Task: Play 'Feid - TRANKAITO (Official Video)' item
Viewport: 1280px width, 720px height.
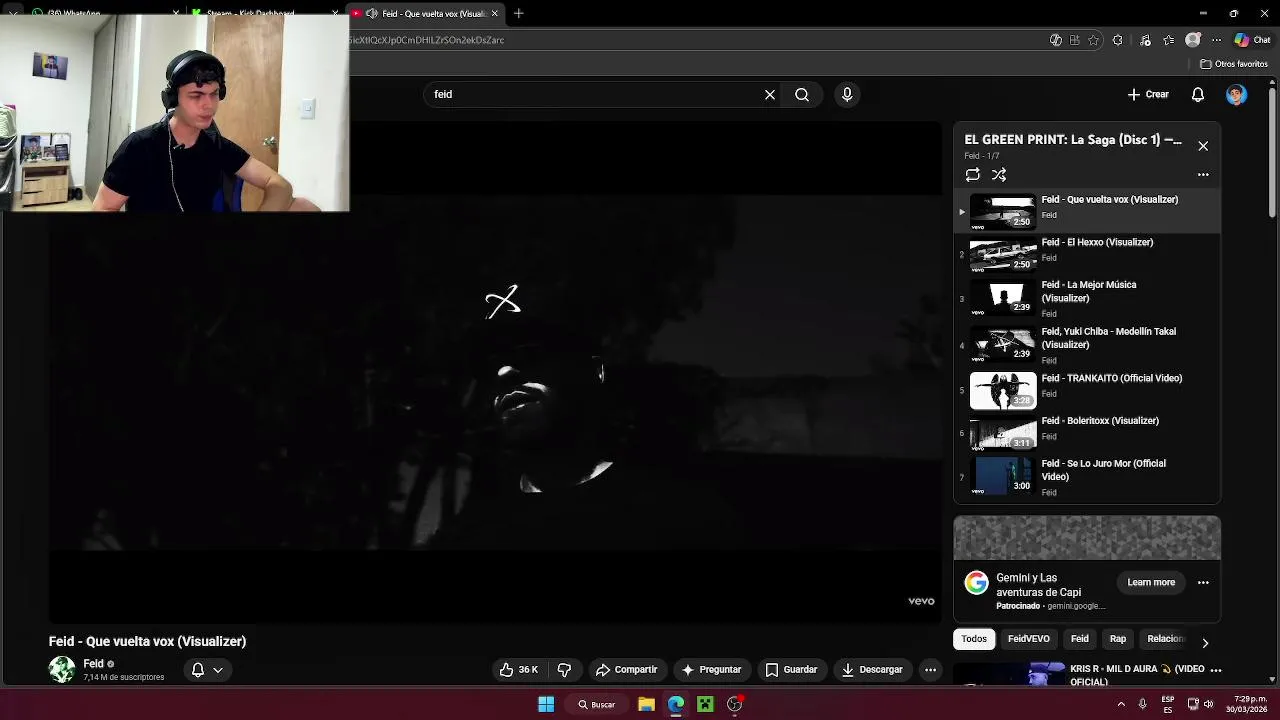Action: click(x=1087, y=390)
